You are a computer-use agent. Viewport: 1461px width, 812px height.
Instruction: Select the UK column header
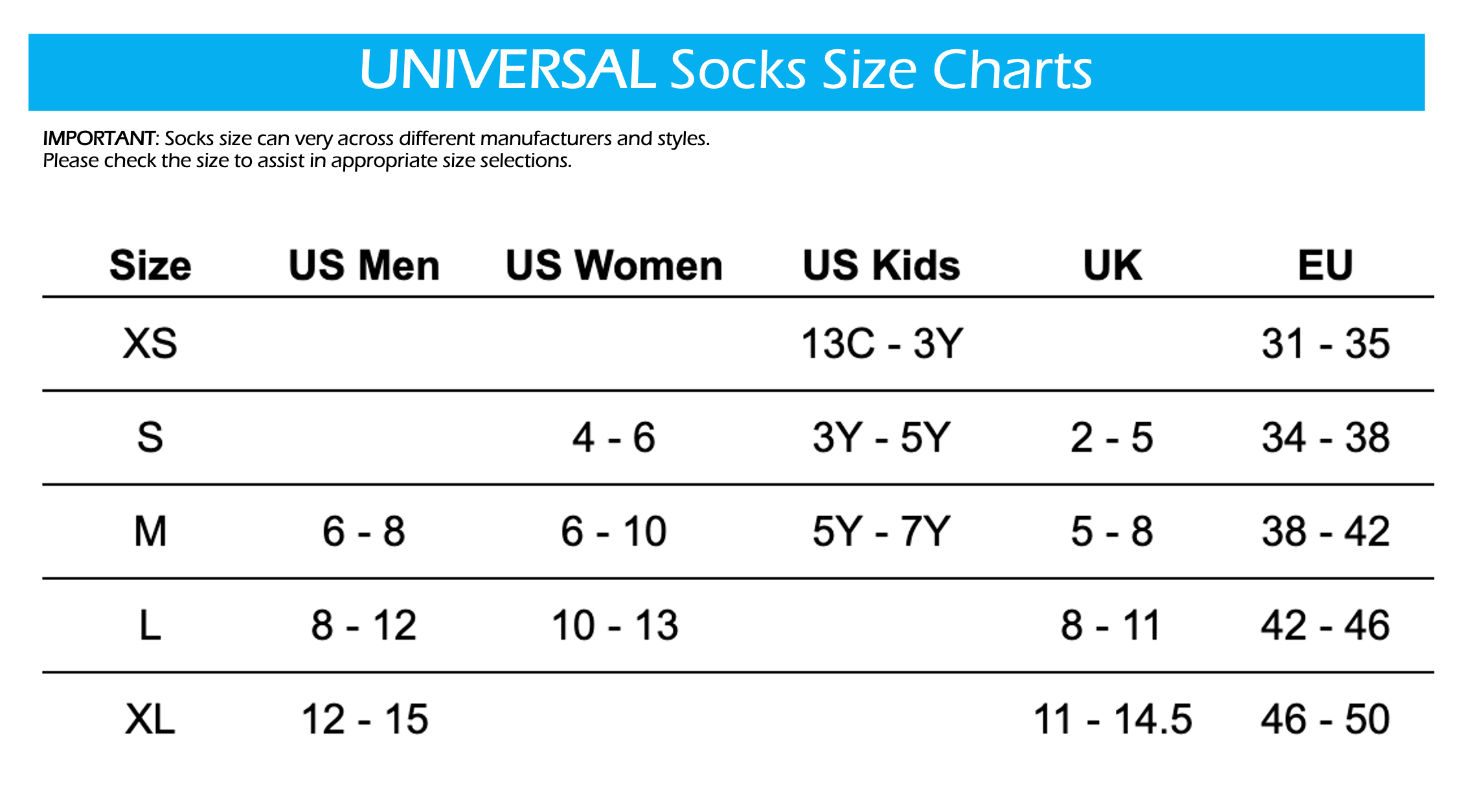point(1113,265)
